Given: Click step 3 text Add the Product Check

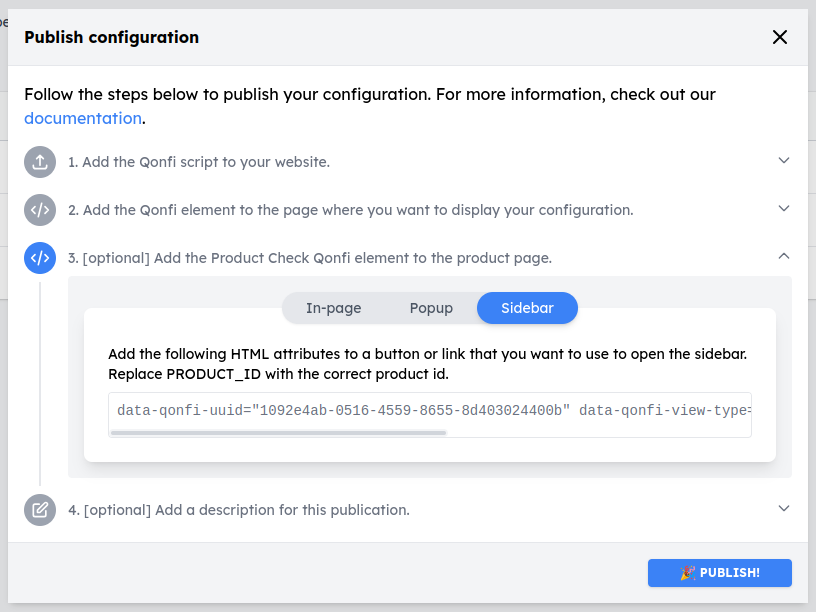Looking at the screenshot, I should tap(310, 258).
